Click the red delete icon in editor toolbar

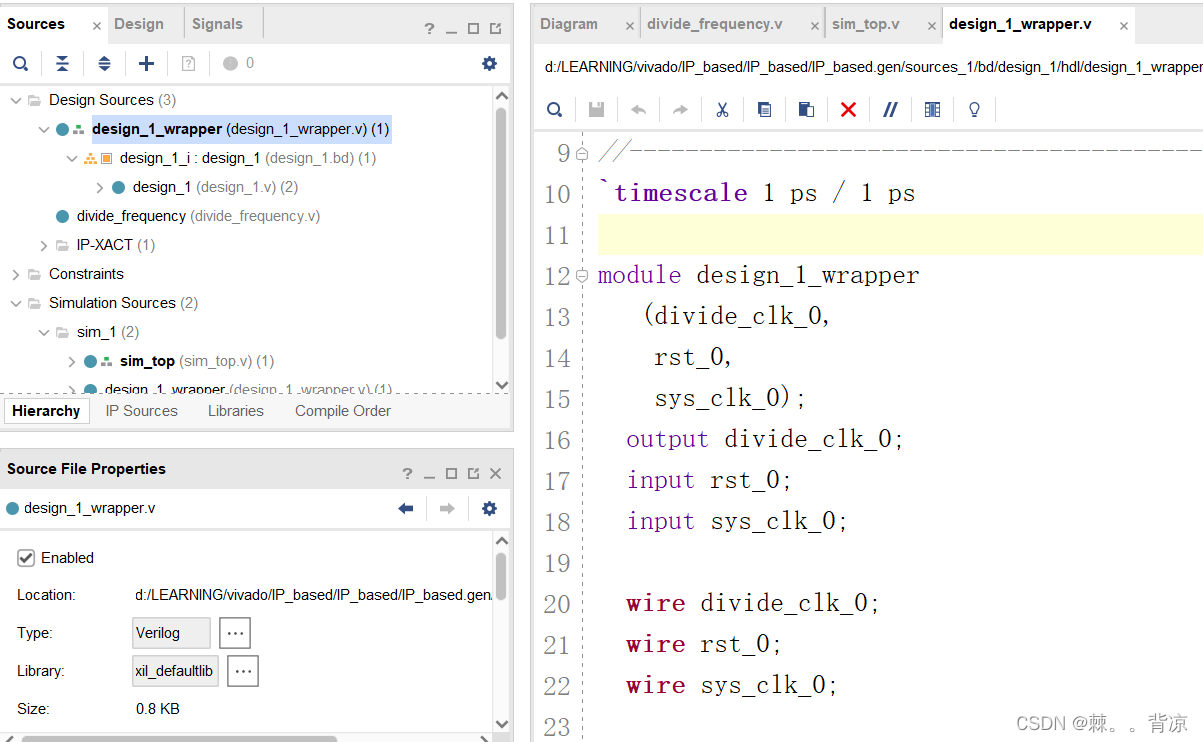coord(848,109)
